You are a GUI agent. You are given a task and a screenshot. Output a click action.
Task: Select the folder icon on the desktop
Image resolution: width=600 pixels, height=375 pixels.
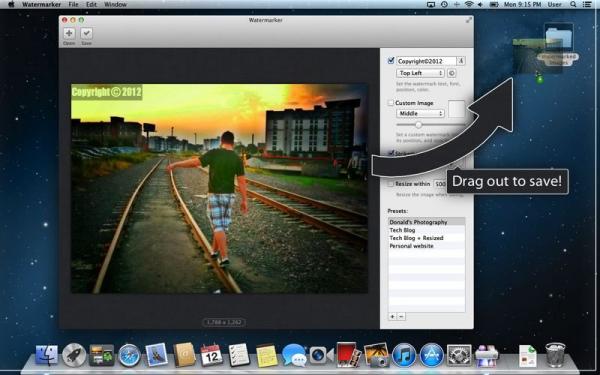click(x=559, y=38)
